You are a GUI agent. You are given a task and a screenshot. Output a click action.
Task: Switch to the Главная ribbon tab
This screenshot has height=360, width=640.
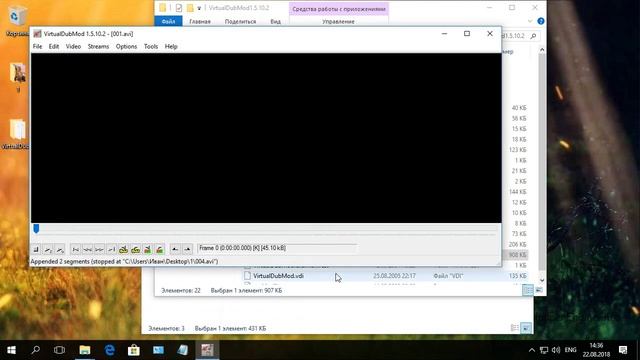[x=200, y=21]
